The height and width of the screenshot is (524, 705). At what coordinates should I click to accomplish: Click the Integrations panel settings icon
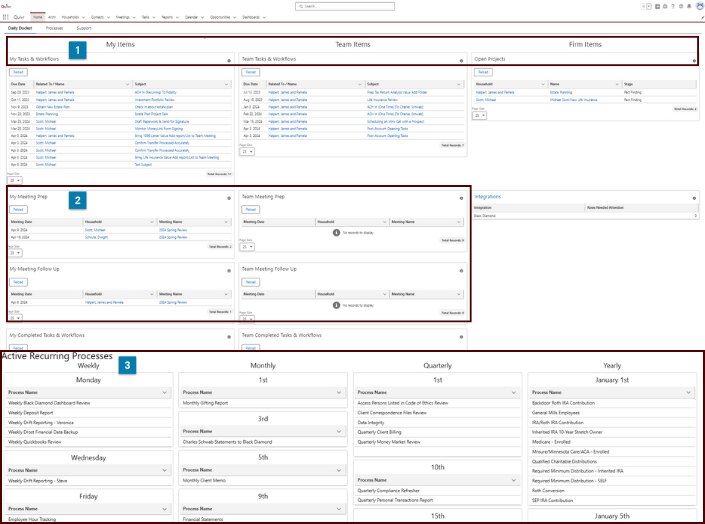click(x=695, y=197)
